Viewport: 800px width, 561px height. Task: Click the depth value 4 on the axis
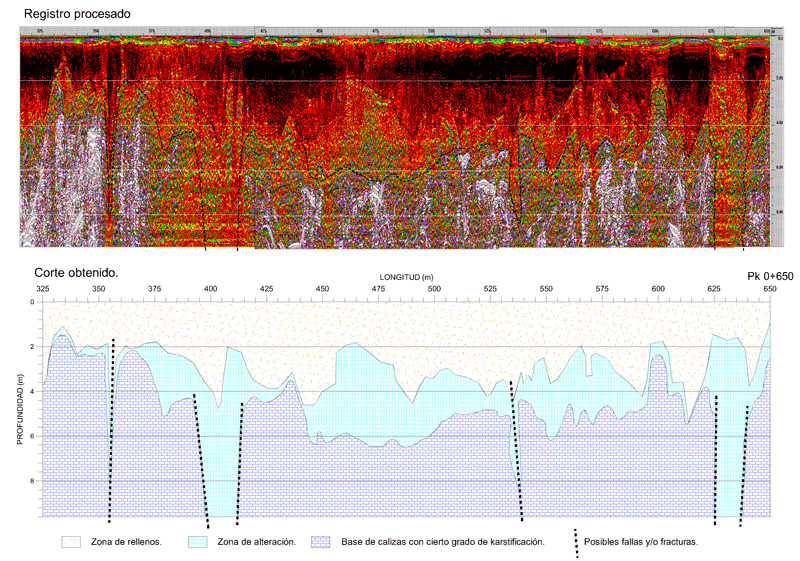click(x=32, y=392)
